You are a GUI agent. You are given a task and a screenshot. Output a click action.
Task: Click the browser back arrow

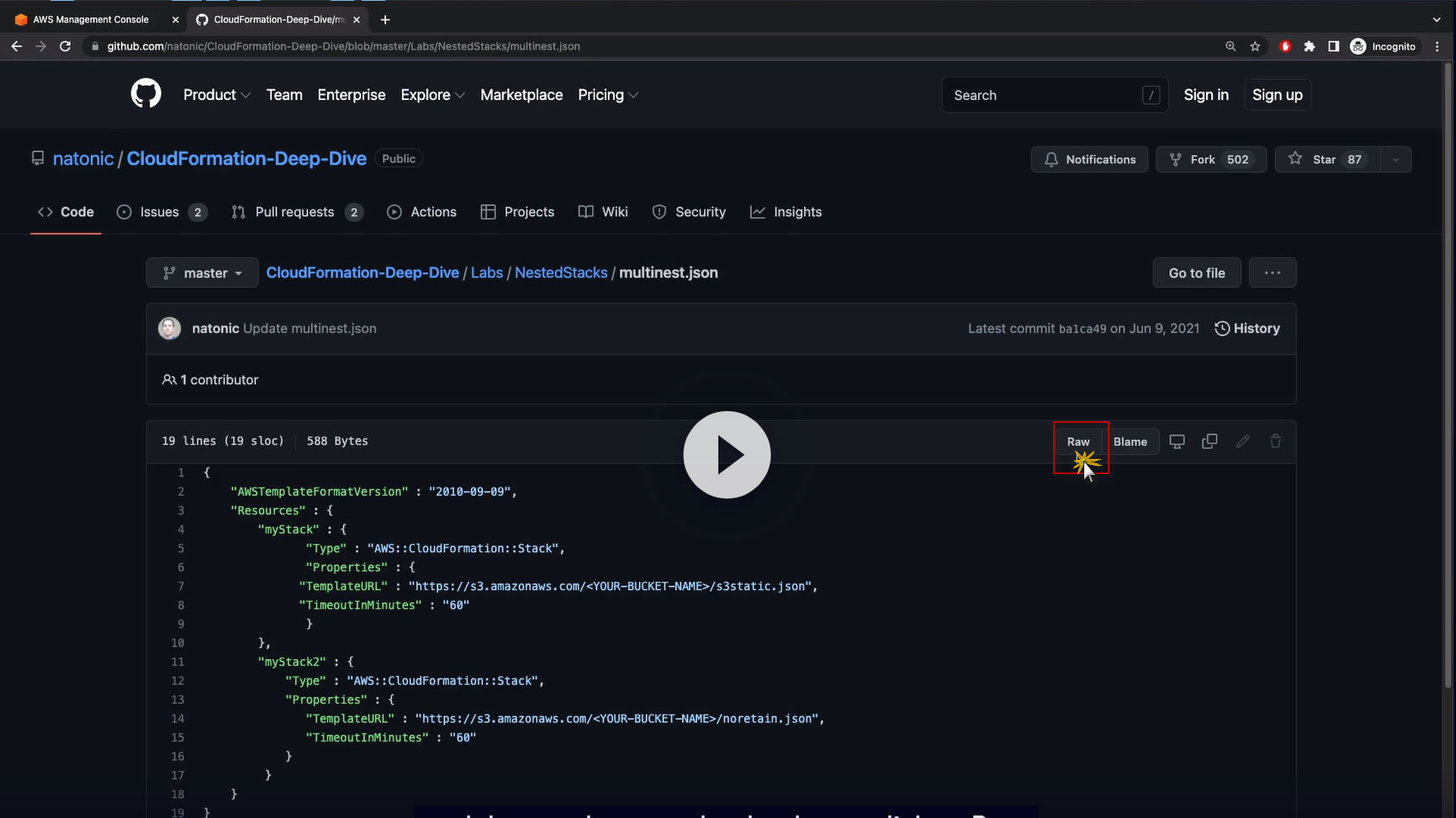click(x=17, y=46)
